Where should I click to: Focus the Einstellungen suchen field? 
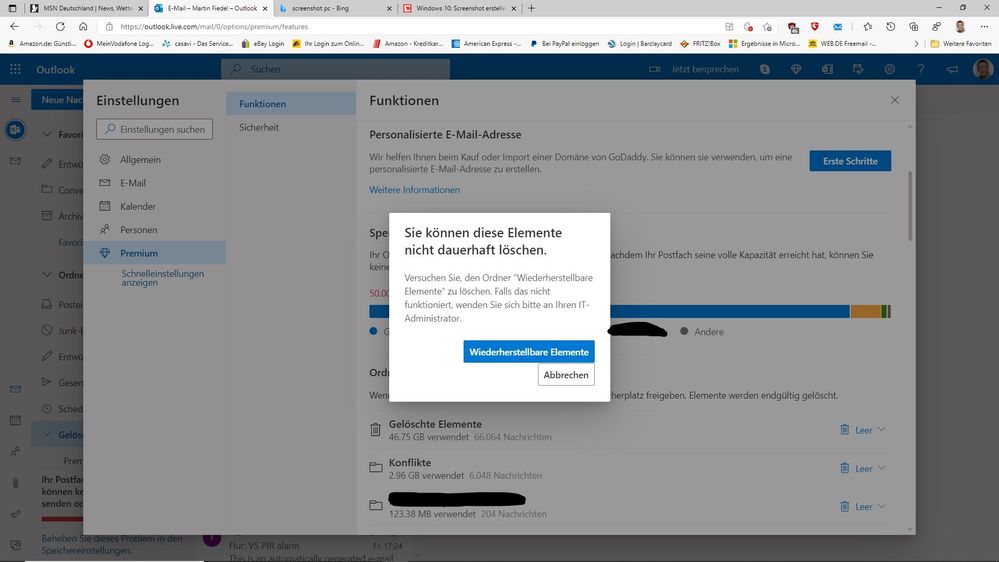coord(154,129)
